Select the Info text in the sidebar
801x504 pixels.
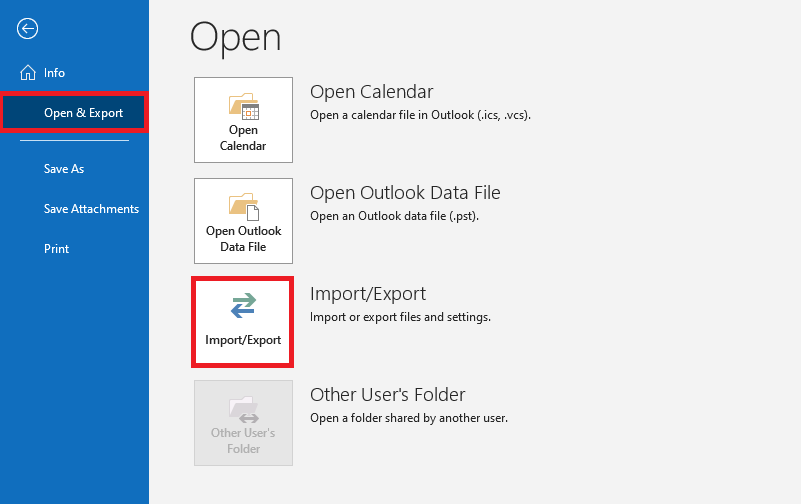(x=54, y=73)
